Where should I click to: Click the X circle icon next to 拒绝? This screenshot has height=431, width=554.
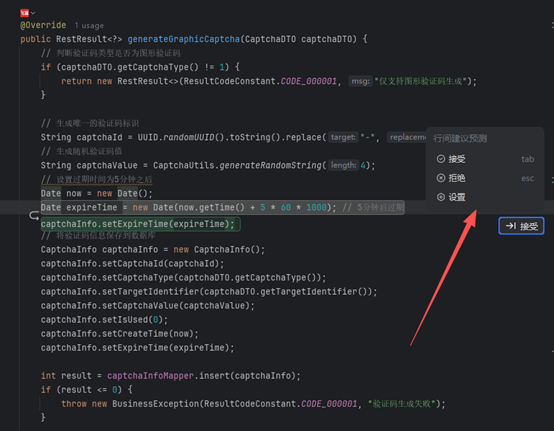(x=441, y=178)
